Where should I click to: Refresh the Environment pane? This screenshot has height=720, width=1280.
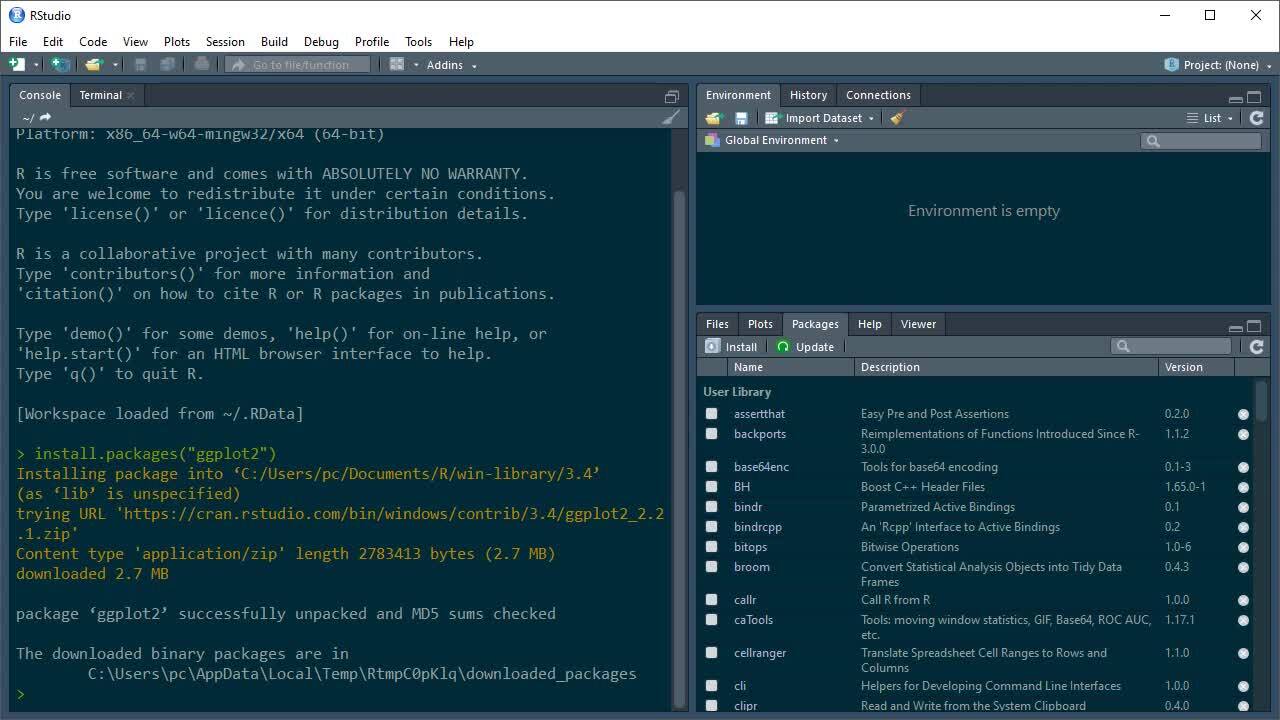[1257, 118]
